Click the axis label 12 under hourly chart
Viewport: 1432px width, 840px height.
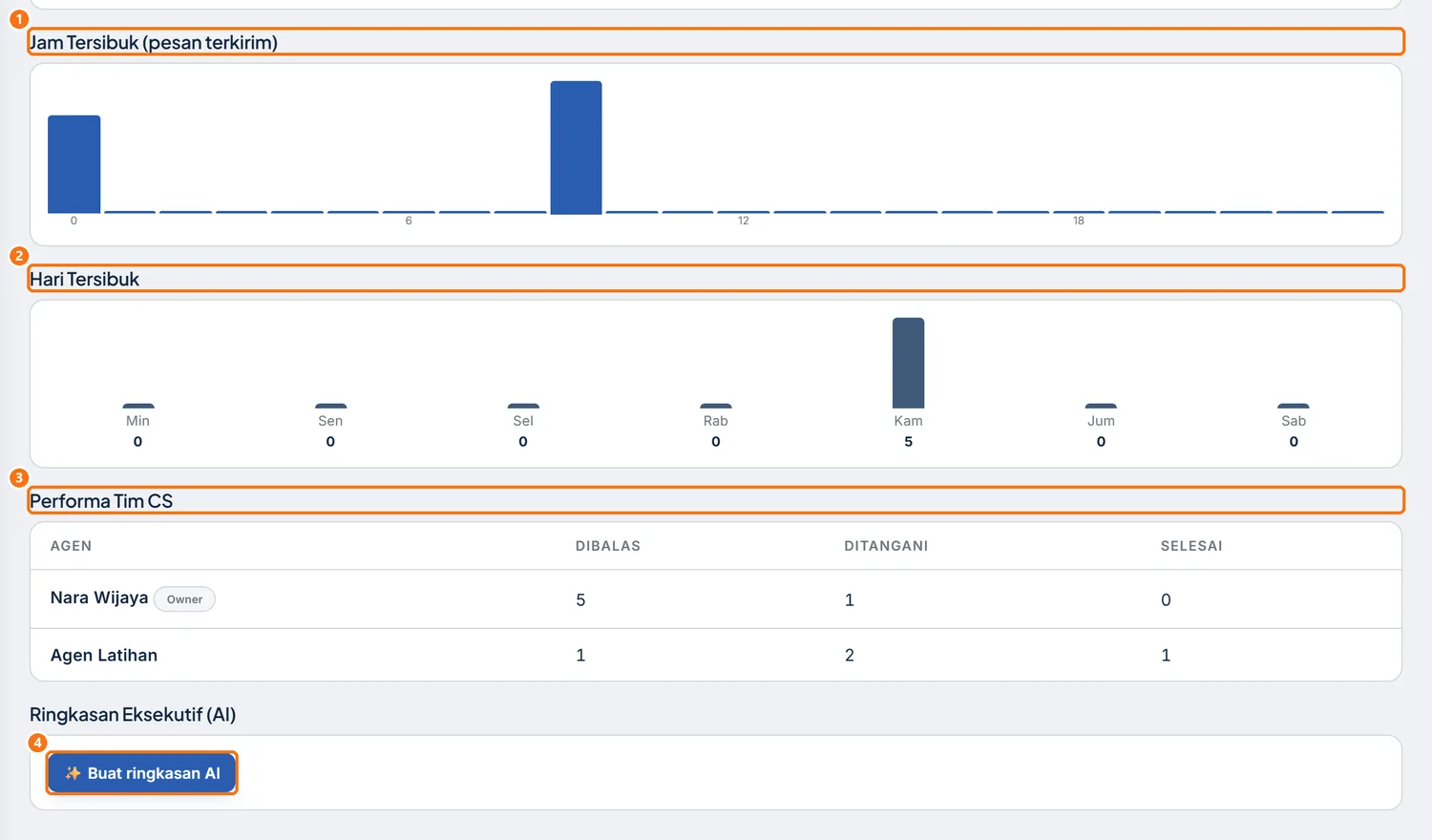[744, 220]
